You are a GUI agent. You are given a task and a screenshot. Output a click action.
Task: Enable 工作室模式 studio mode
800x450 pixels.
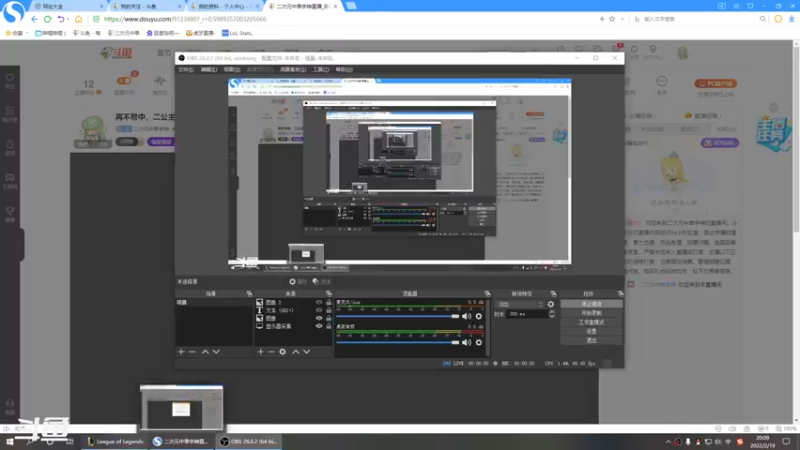point(591,322)
